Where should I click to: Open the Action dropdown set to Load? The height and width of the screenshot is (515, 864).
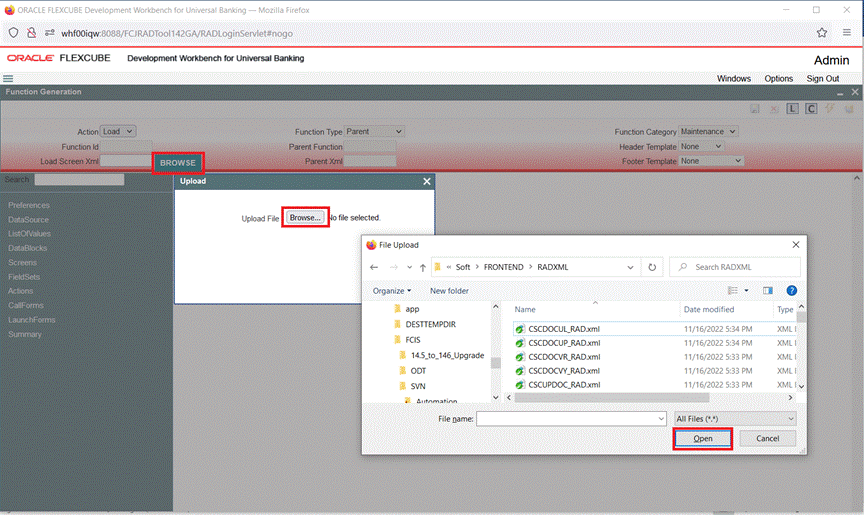point(118,132)
